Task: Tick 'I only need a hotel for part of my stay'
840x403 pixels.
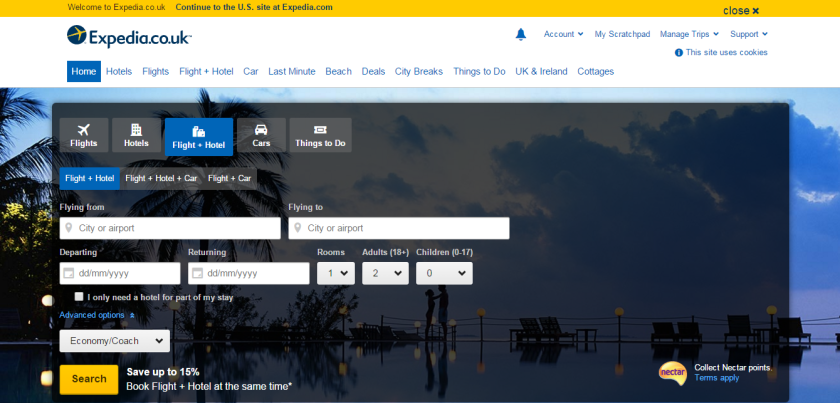Action: [x=79, y=296]
